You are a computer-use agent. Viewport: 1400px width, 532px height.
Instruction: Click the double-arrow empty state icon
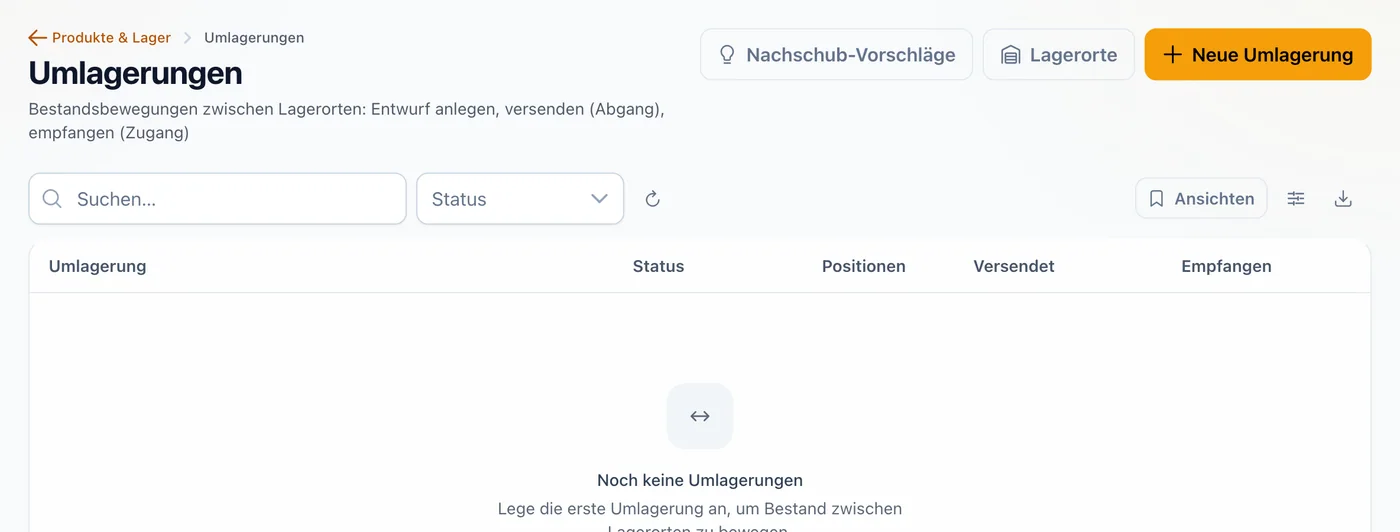tap(700, 416)
